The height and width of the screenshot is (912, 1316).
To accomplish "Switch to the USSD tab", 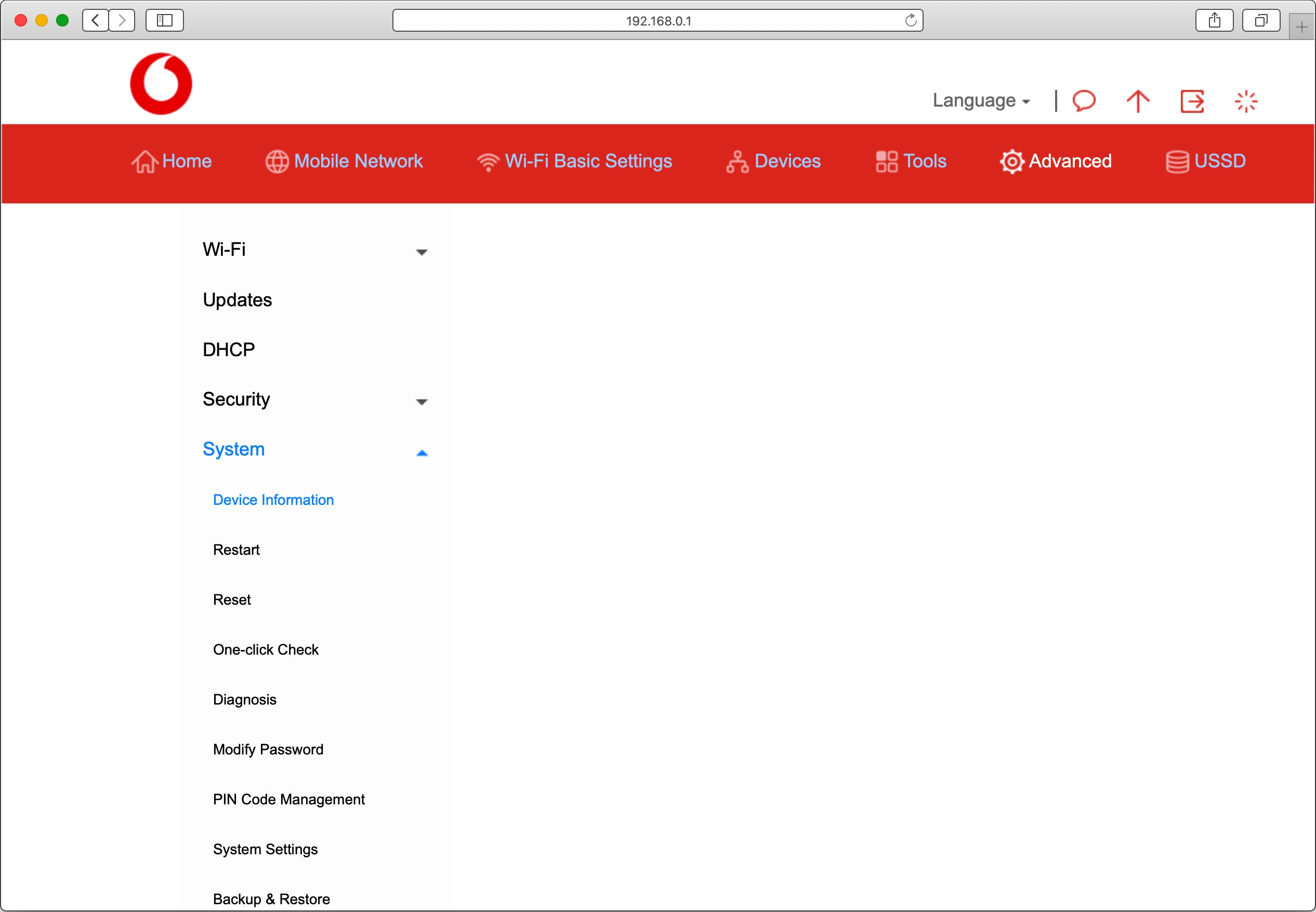I will pos(1205,161).
